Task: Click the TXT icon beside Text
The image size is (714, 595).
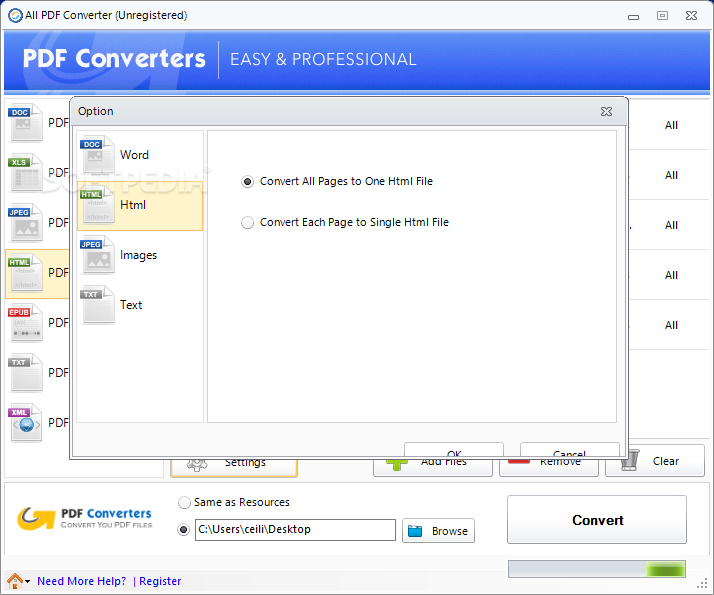Action: (97, 305)
